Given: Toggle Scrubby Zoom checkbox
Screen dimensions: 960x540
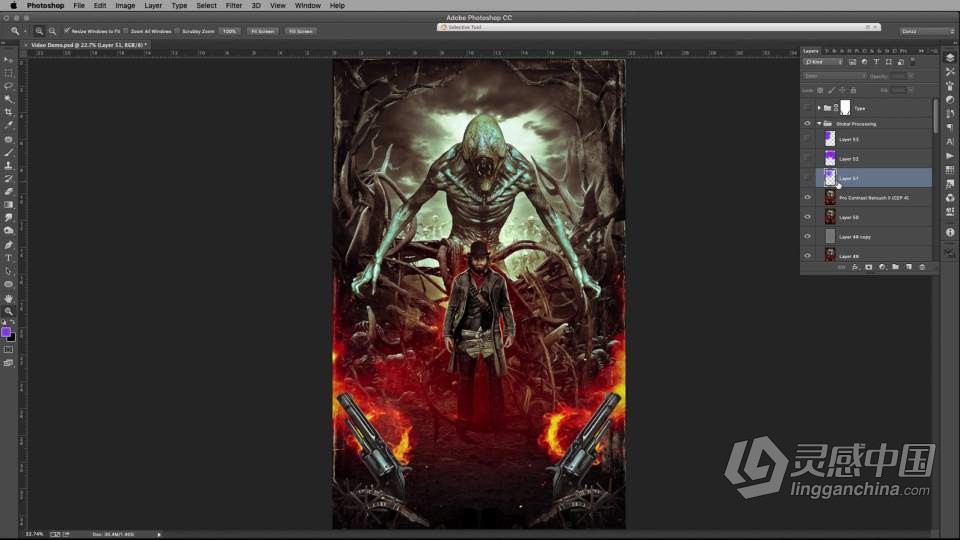Looking at the screenshot, I should pos(178,31).
